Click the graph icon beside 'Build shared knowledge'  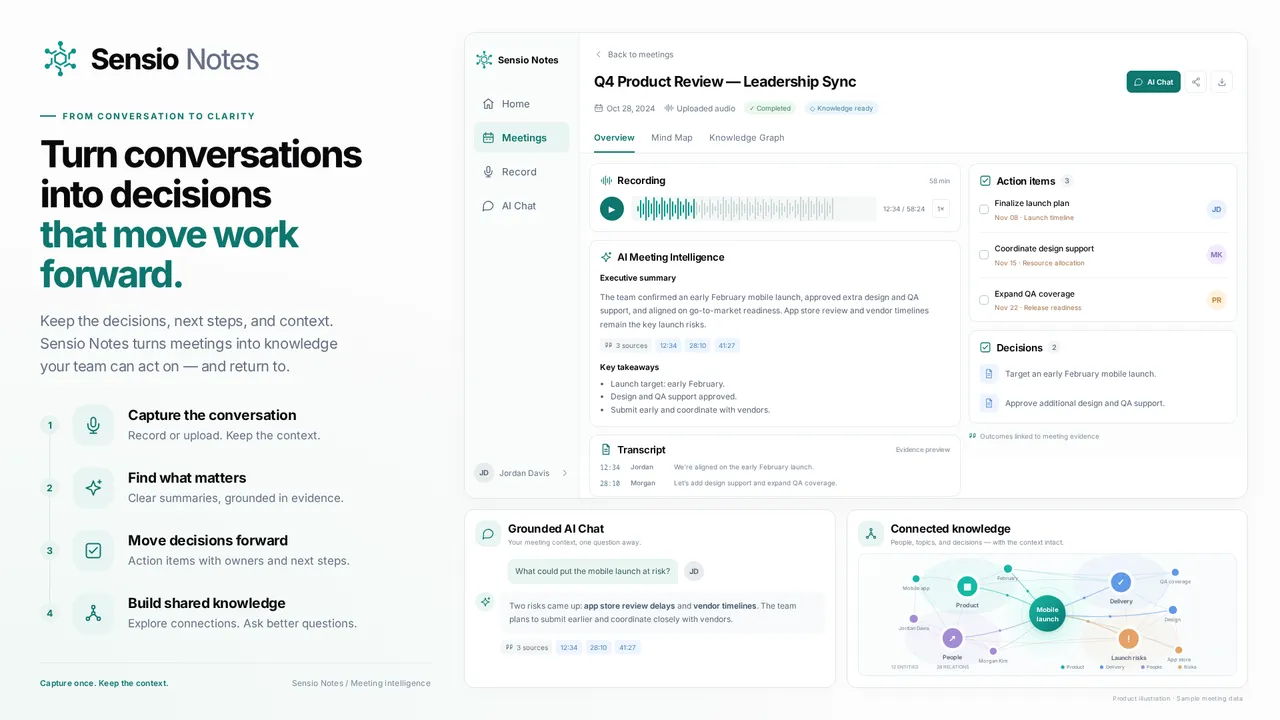click(x=93, y=613)
